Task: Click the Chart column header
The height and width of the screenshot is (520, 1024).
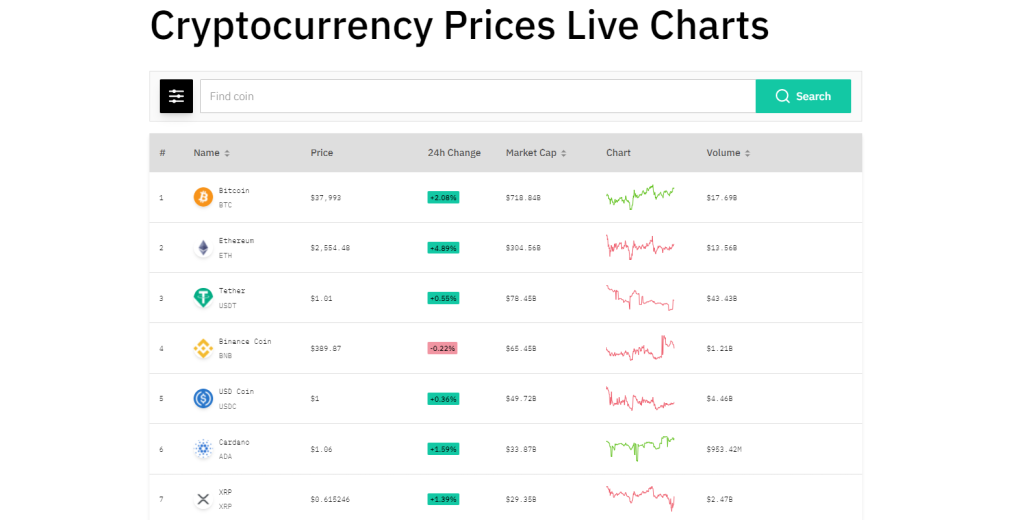Action: click(618, 153)
